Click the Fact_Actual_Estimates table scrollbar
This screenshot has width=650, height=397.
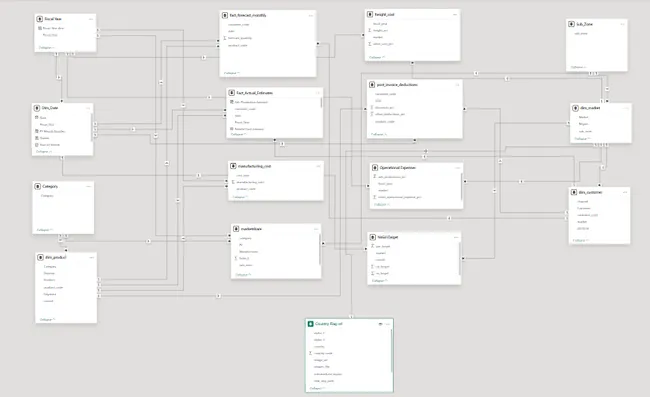tap(321, 103)
